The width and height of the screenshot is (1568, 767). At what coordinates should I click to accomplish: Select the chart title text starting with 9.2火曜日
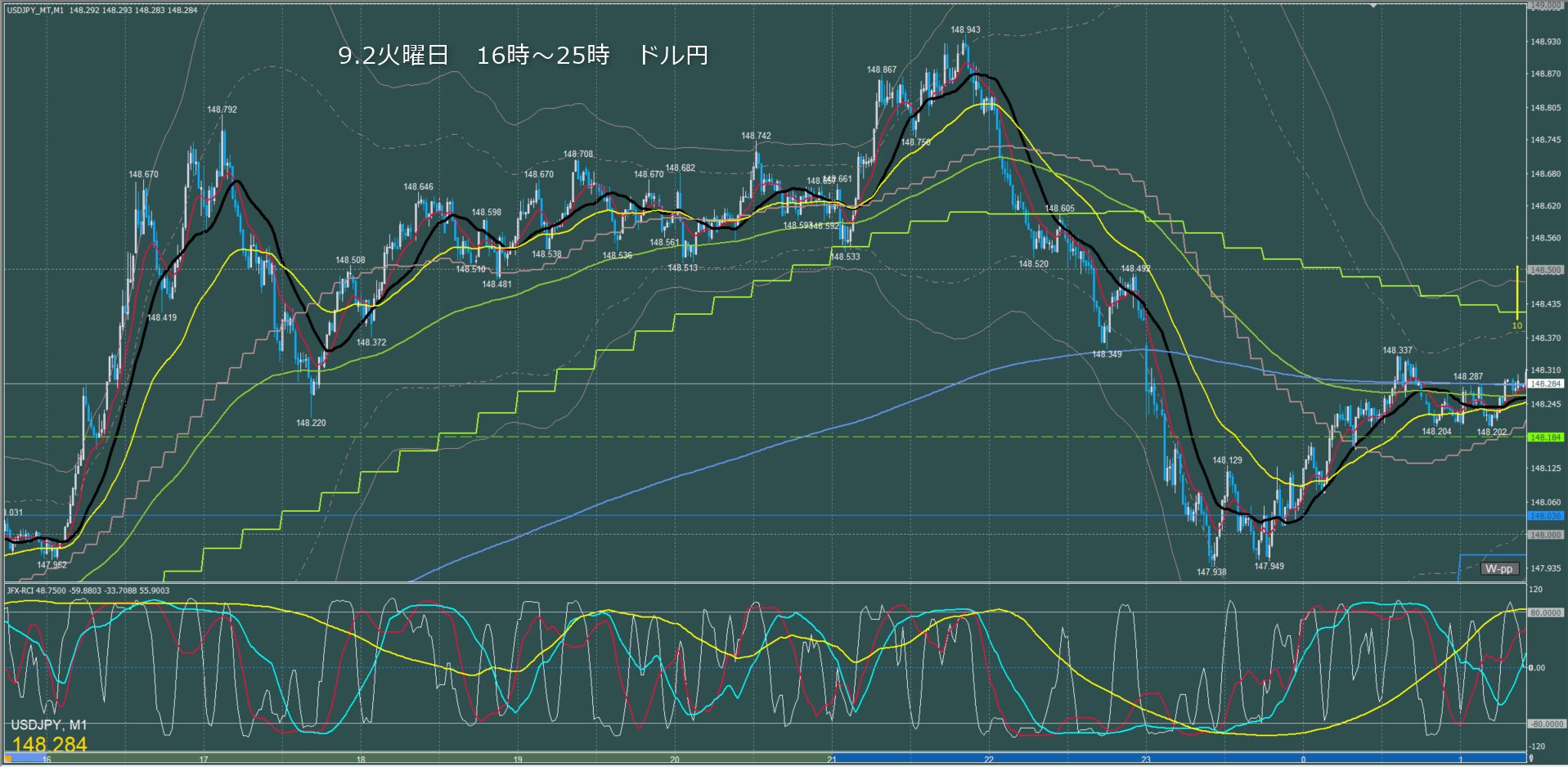(523, 55)
